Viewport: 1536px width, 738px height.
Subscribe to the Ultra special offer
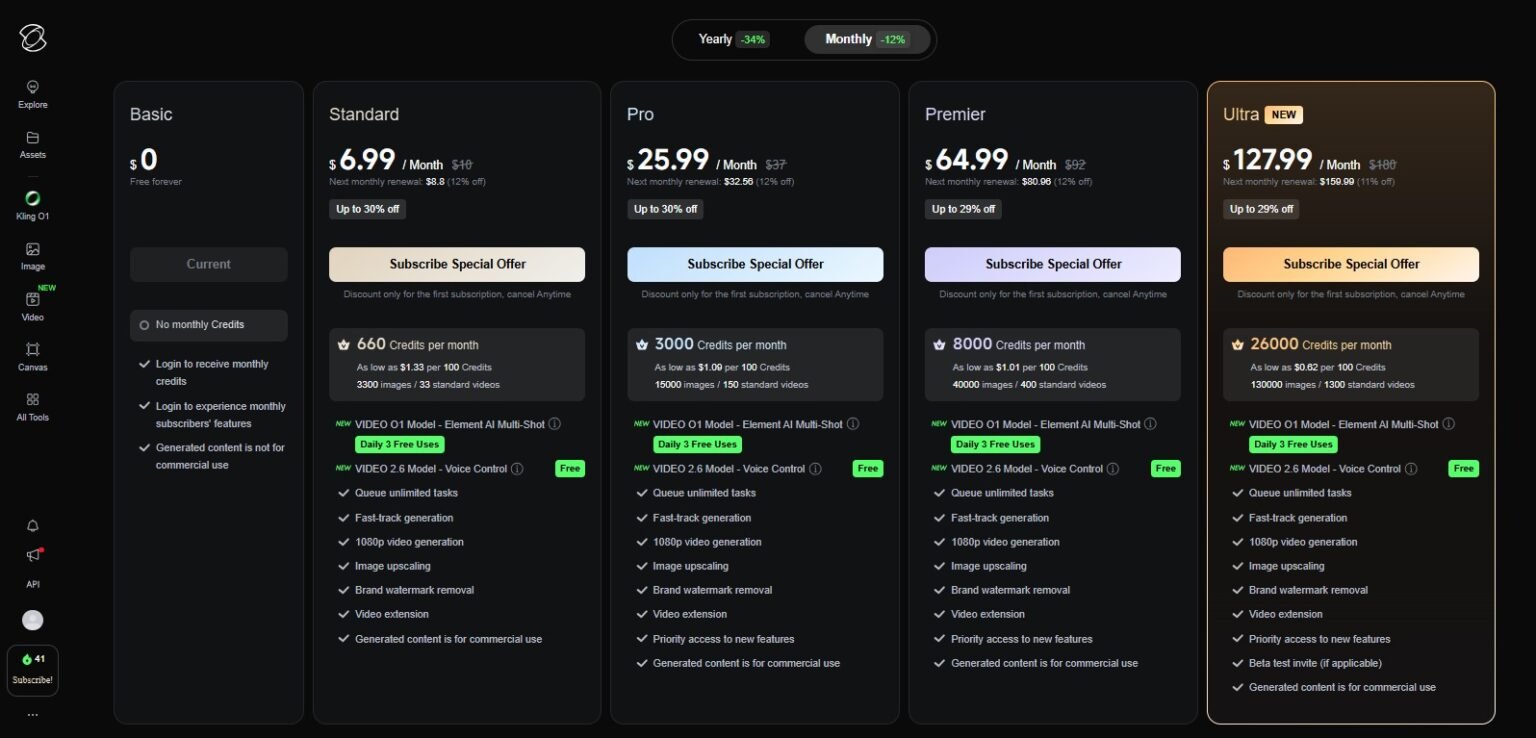[1350, 264]
